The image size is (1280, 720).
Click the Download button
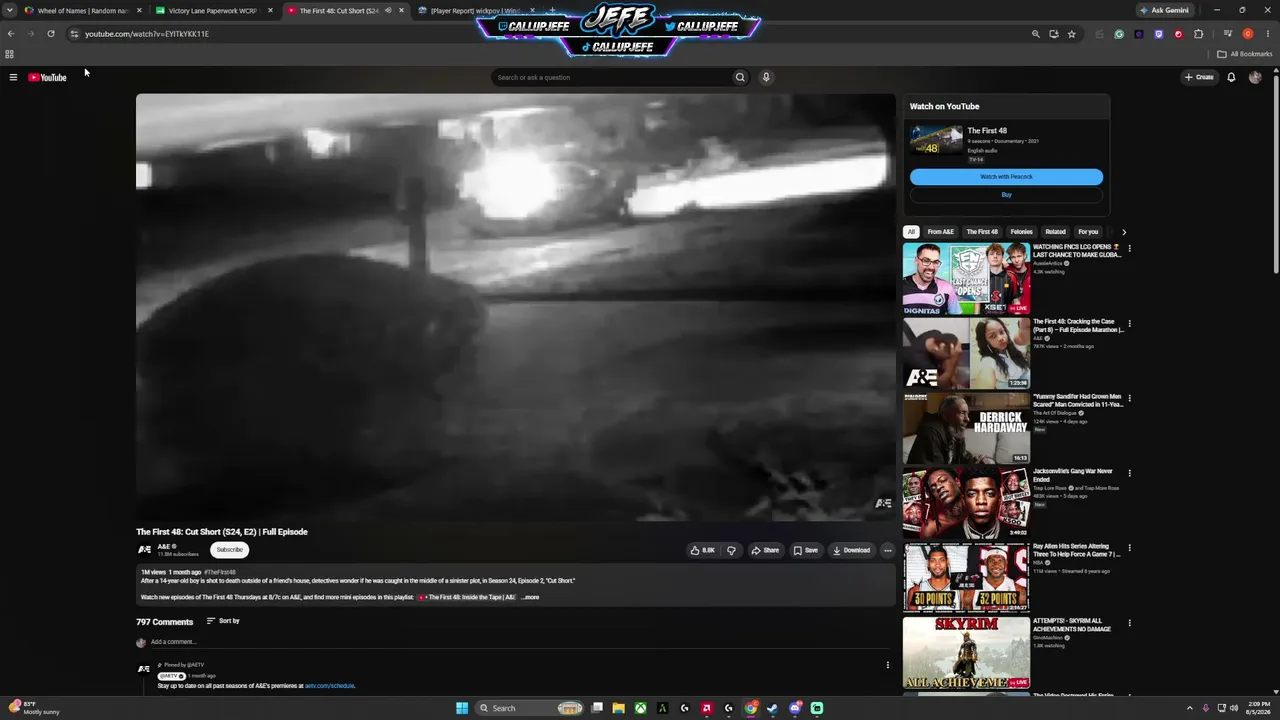click(851, 550)
